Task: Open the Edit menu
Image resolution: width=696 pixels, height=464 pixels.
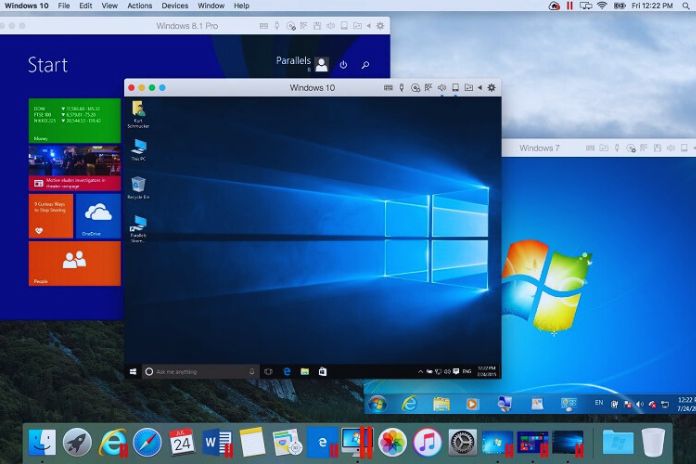Action: [86, 6]
